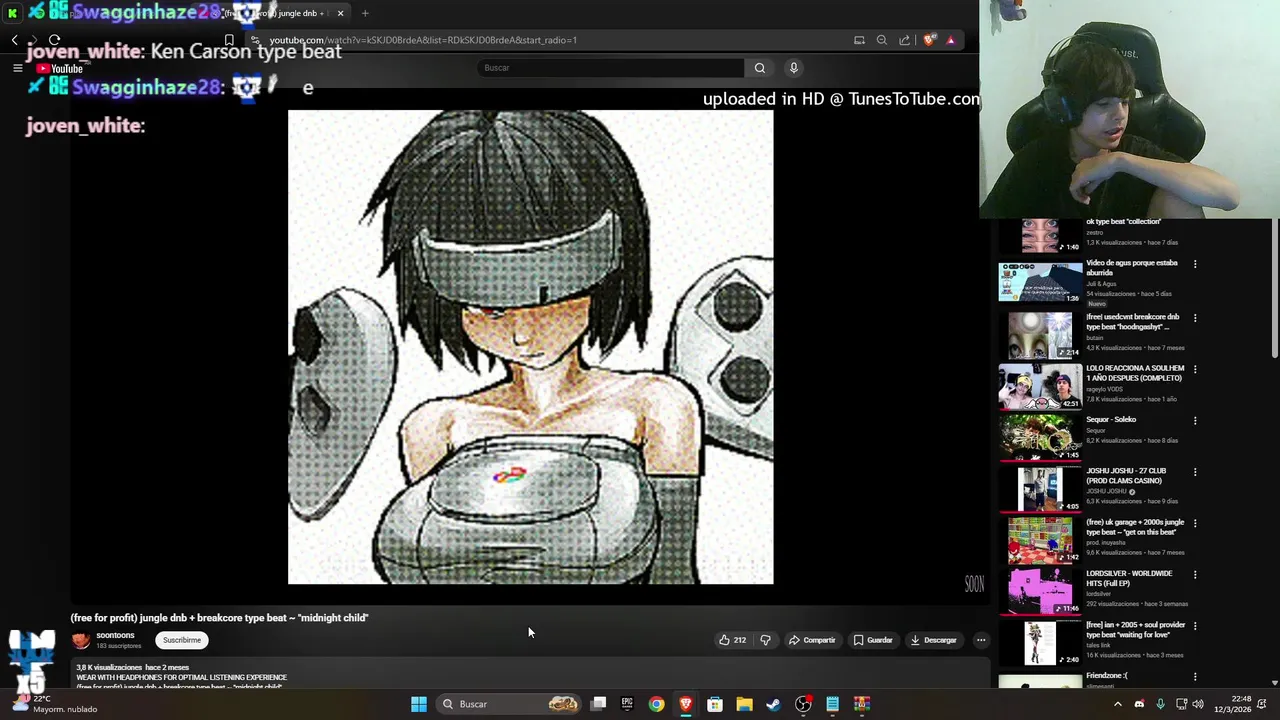Open soontoons channel avatar
The height and width of the screenshot is (720, 1280).
81,640
